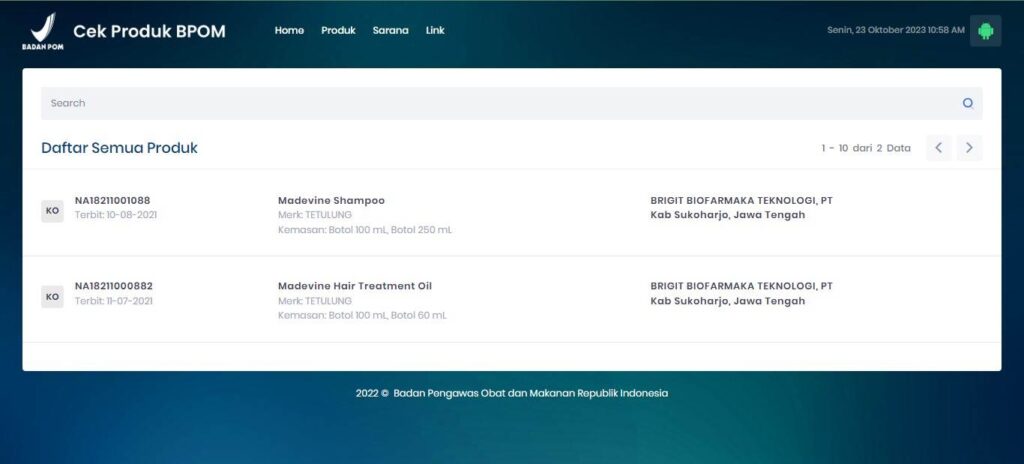This screenshot has width=1024, height=464.
Task: Go to next page arrow
Action: pyautogui.click(x=969, y=148)
